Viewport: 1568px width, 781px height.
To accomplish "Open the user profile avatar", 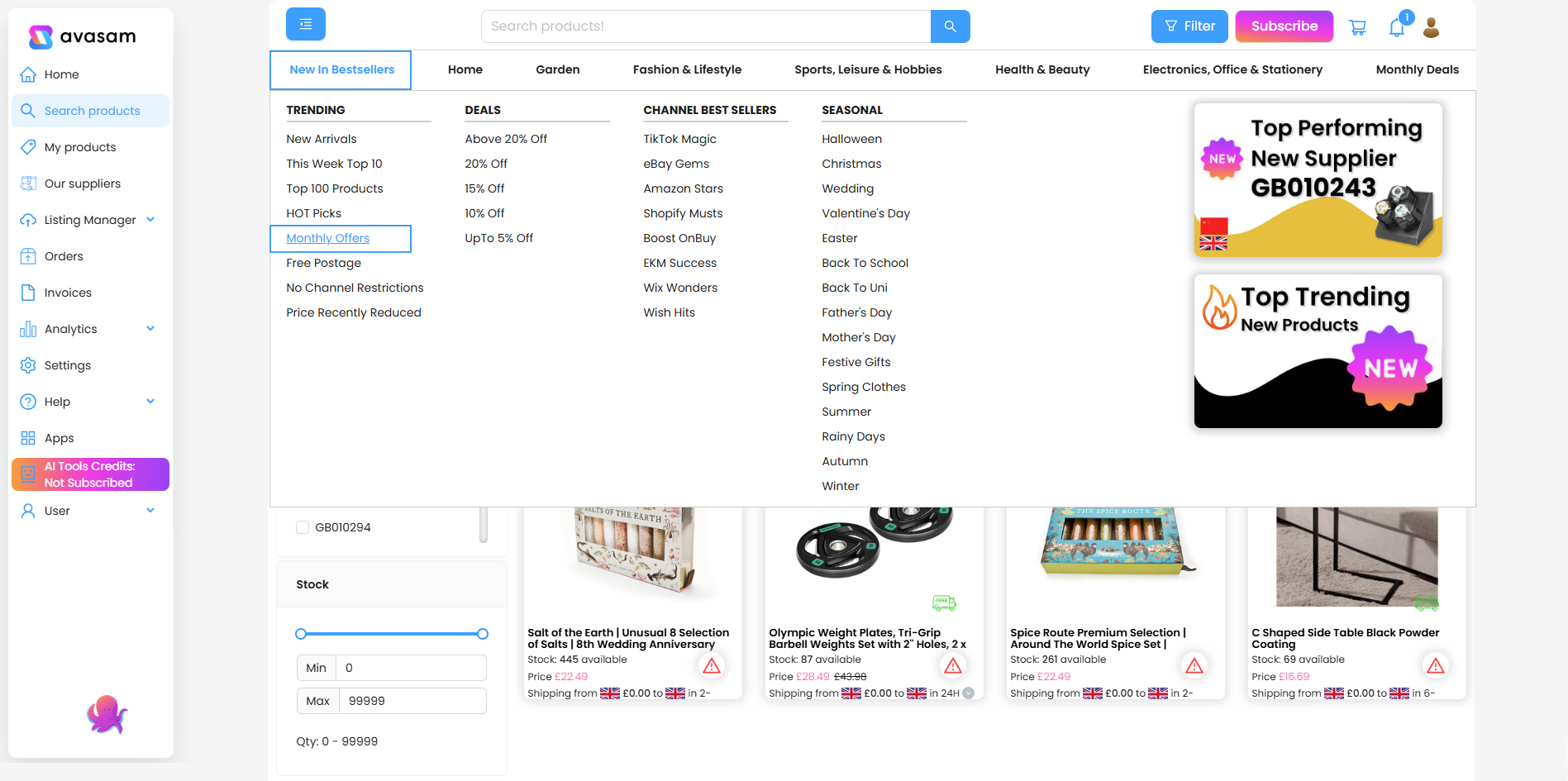I will click(1431, 27).
